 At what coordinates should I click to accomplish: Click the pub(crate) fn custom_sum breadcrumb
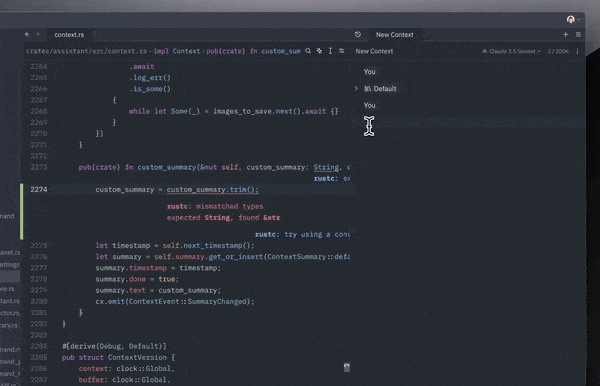(x=253, y=51)
